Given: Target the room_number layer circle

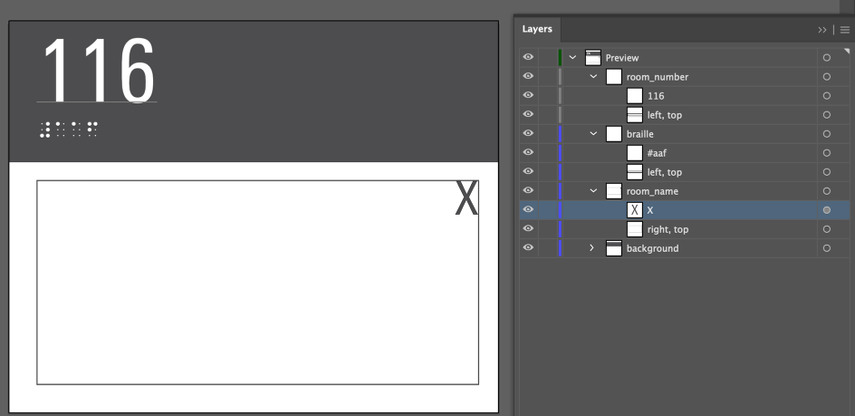Looking at the screenshot, I should click(827, 76).
